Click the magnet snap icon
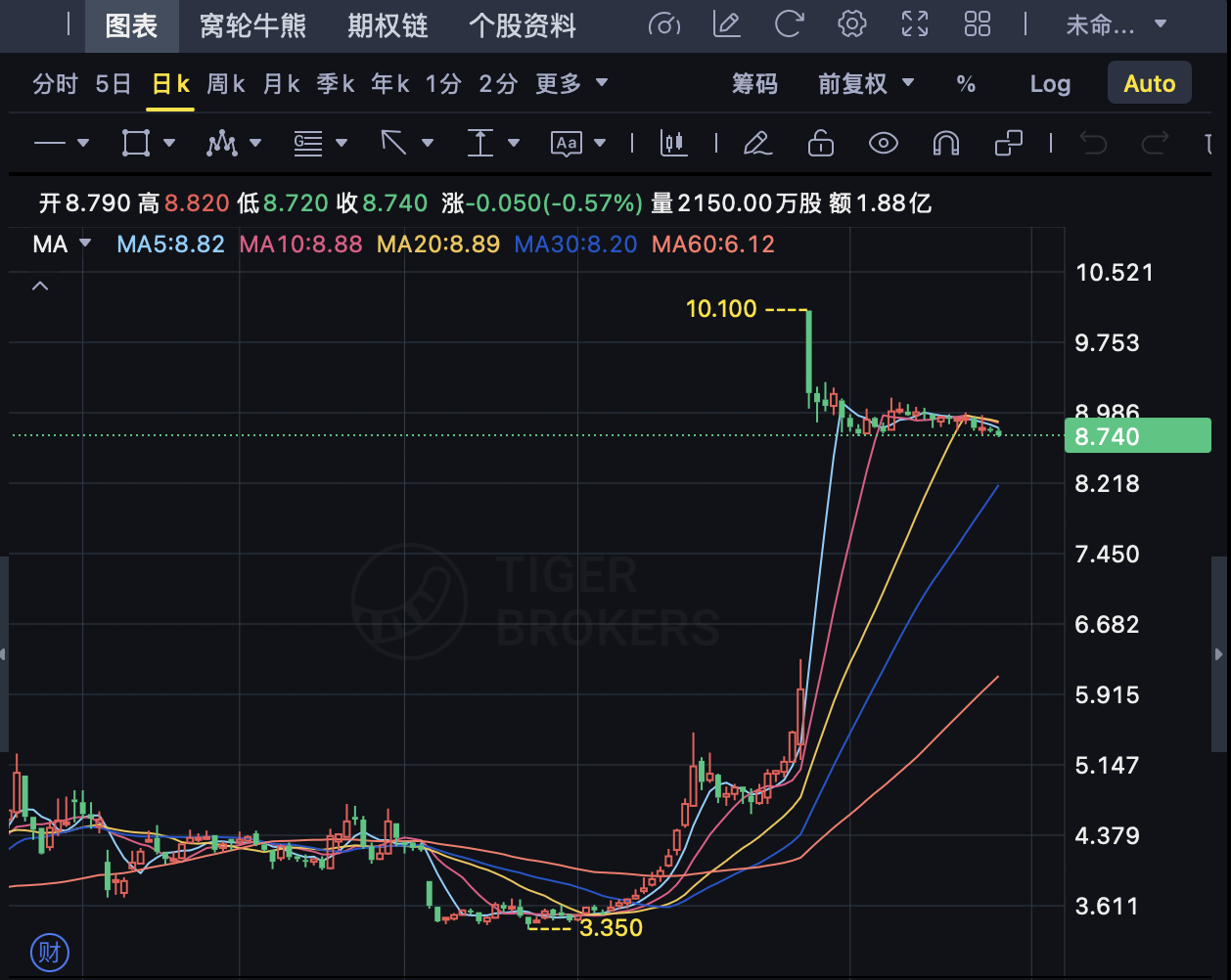Viewport: 1231px width, 980px height. tap(945, 144)
